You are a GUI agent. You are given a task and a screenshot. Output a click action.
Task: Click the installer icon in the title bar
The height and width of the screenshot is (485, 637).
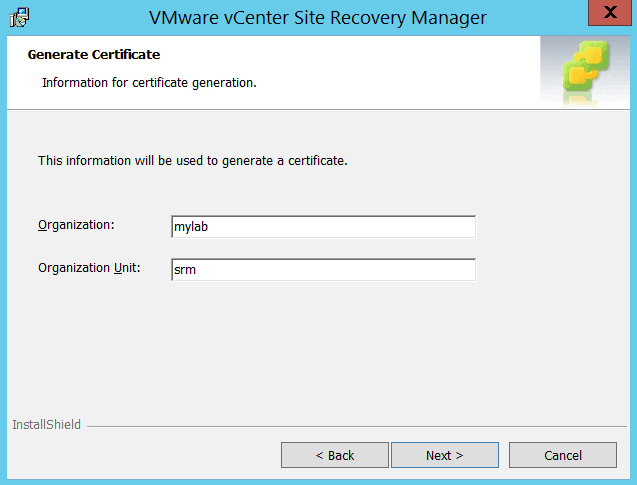[x=19, y=17]
